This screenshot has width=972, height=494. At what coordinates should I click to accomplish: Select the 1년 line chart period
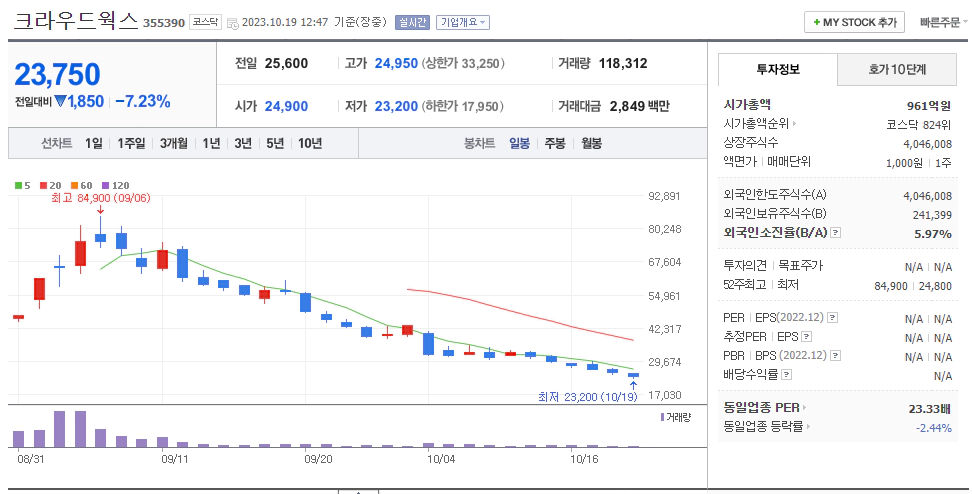click(211, 143)
